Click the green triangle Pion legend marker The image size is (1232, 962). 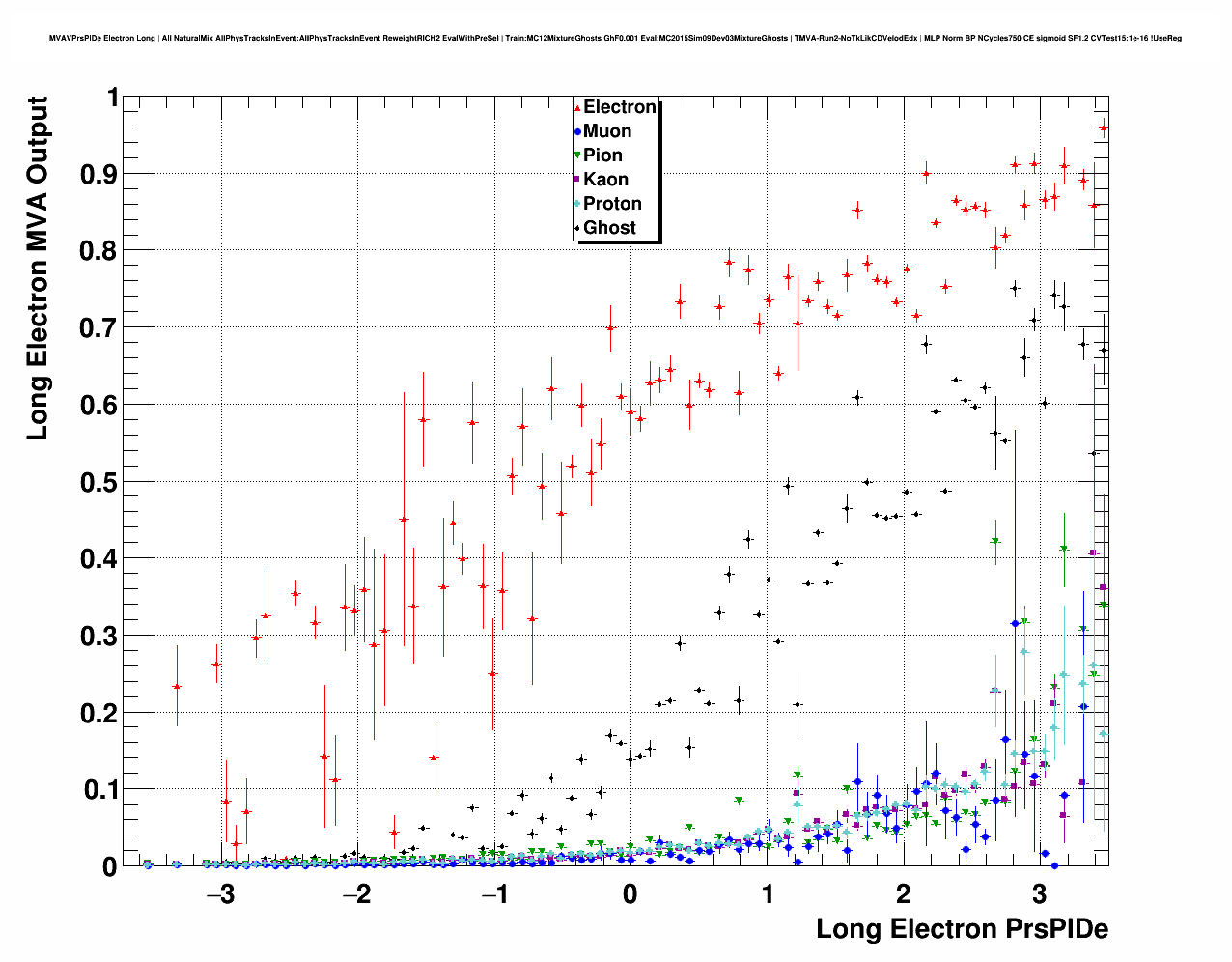577,156
